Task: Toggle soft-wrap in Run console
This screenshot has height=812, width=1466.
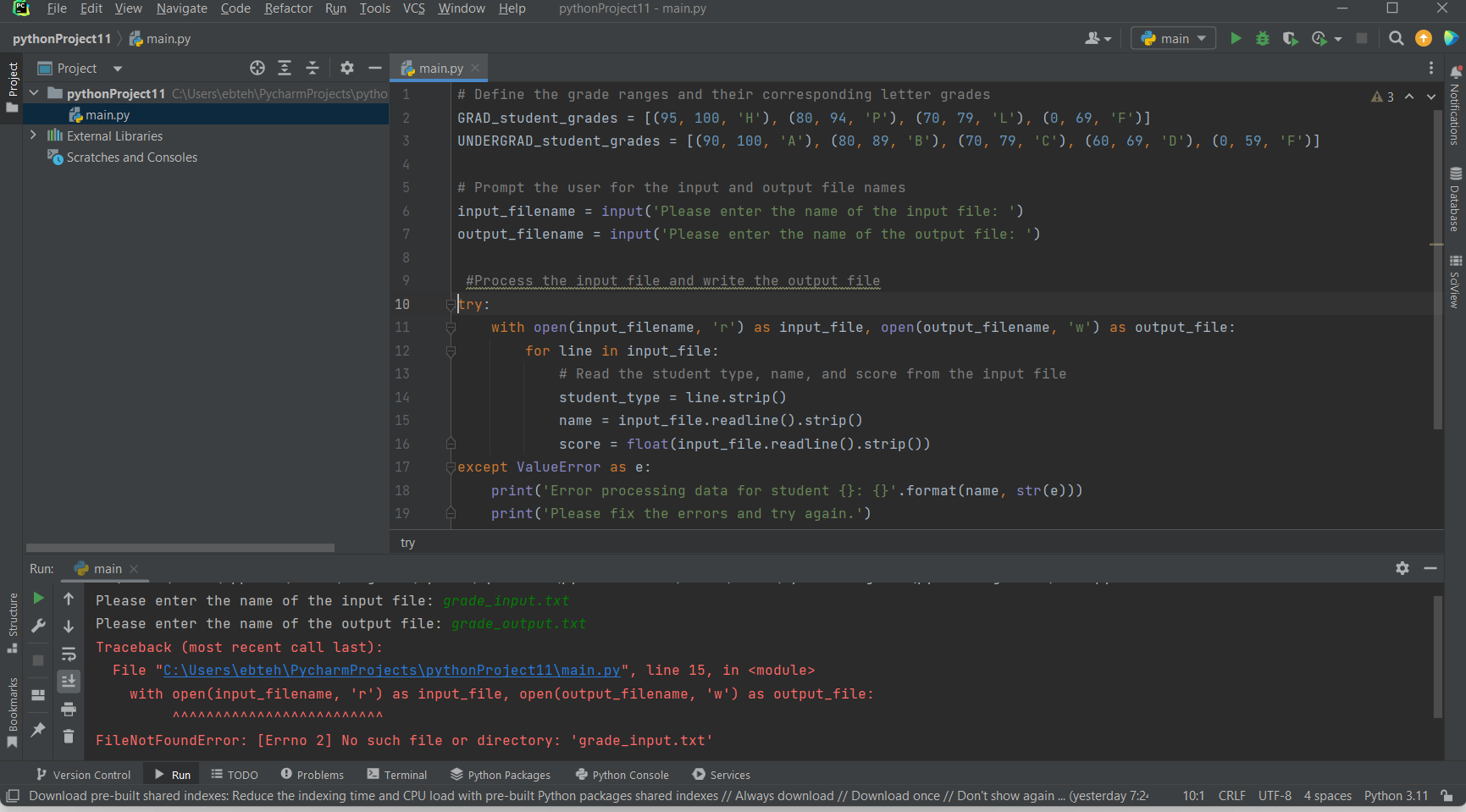Action: click(x=69, y=654)
